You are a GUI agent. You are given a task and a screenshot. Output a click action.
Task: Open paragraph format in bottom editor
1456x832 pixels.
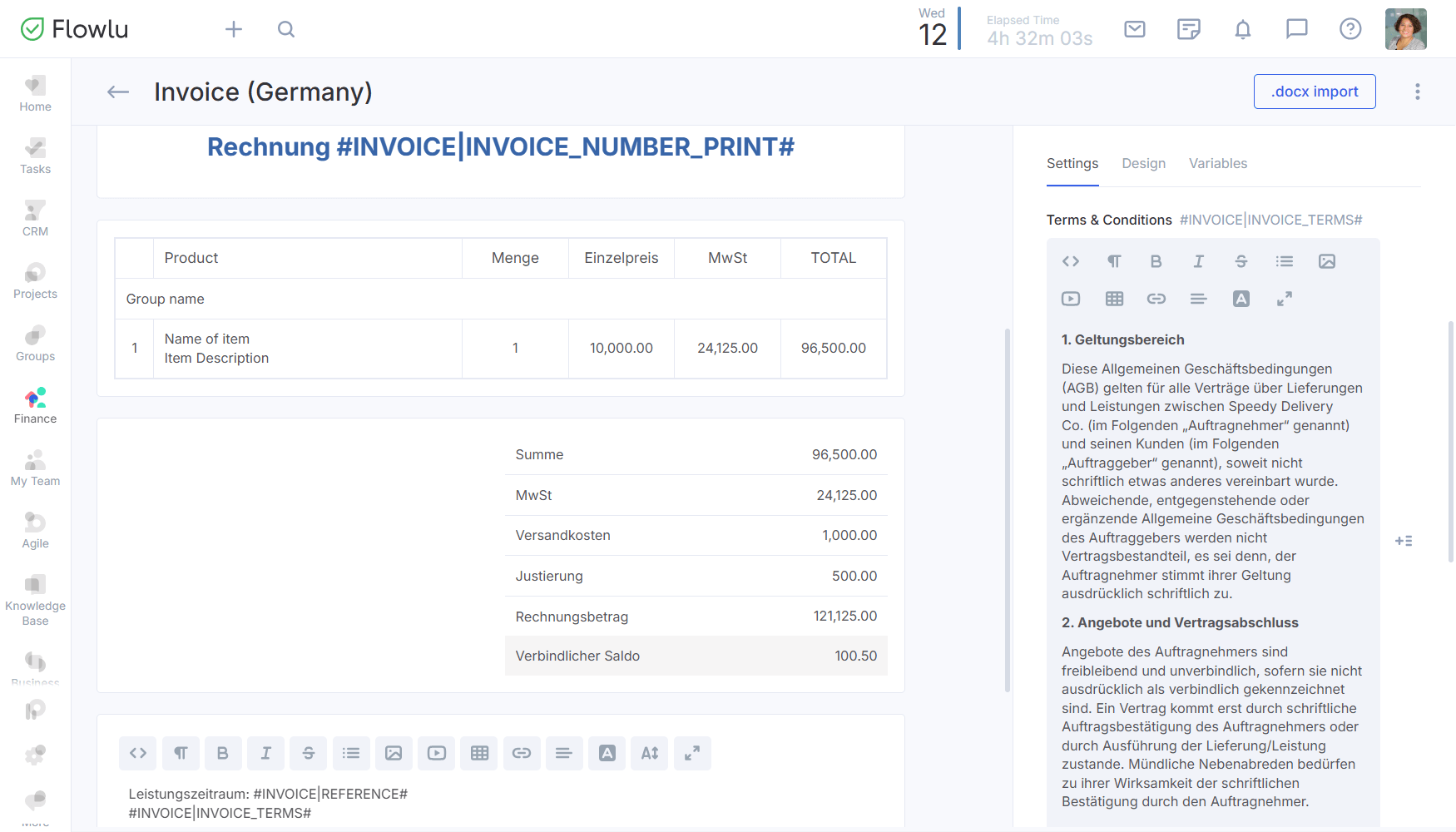[181, 753]
